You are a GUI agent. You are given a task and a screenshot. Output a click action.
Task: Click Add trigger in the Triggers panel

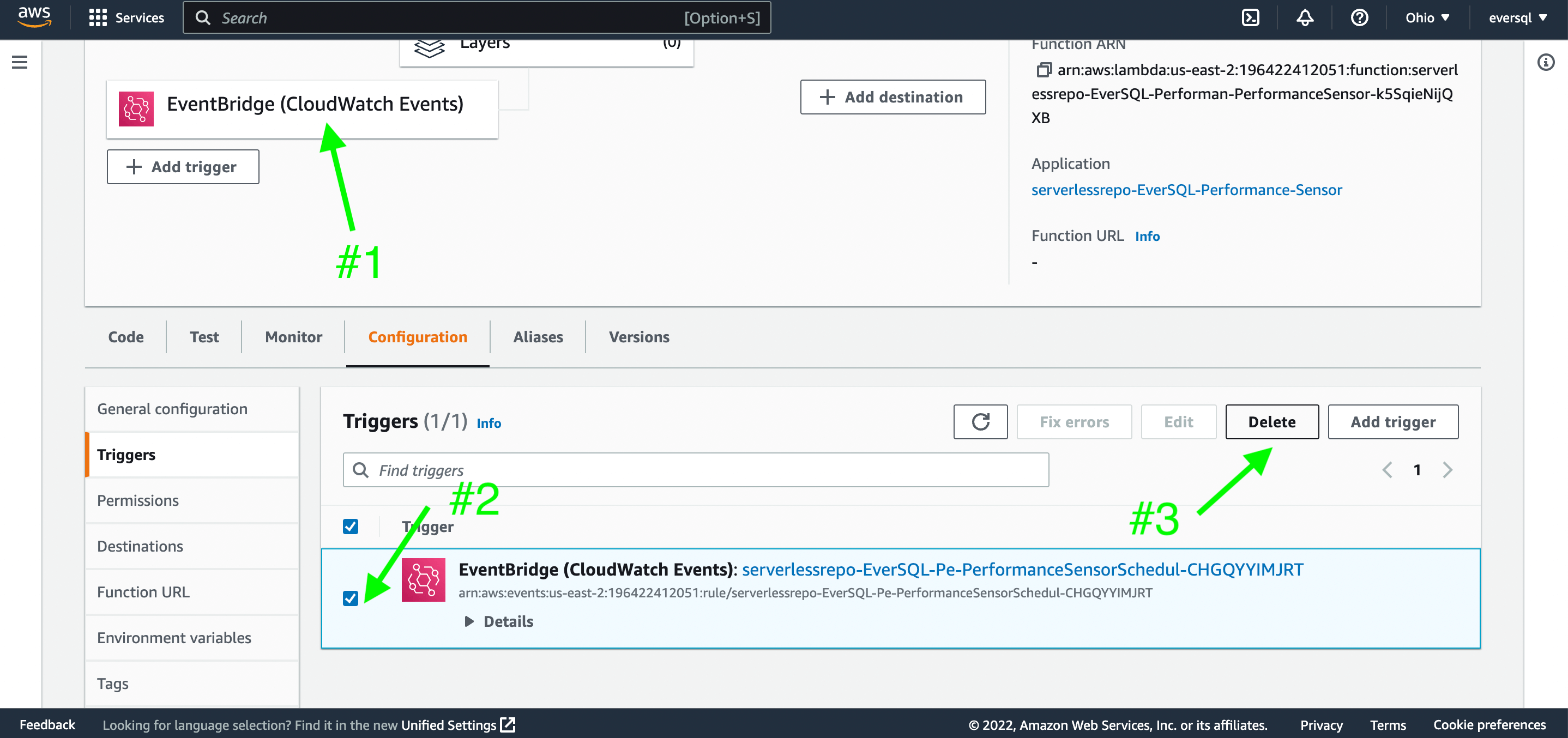[1392, 422]
